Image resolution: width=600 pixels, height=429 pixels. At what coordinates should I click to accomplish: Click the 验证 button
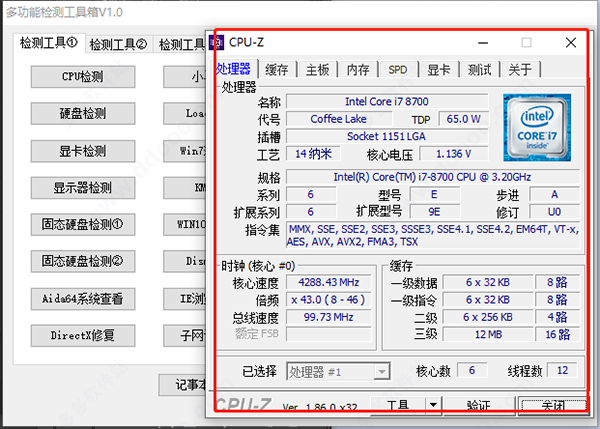[x=479, y=405]
